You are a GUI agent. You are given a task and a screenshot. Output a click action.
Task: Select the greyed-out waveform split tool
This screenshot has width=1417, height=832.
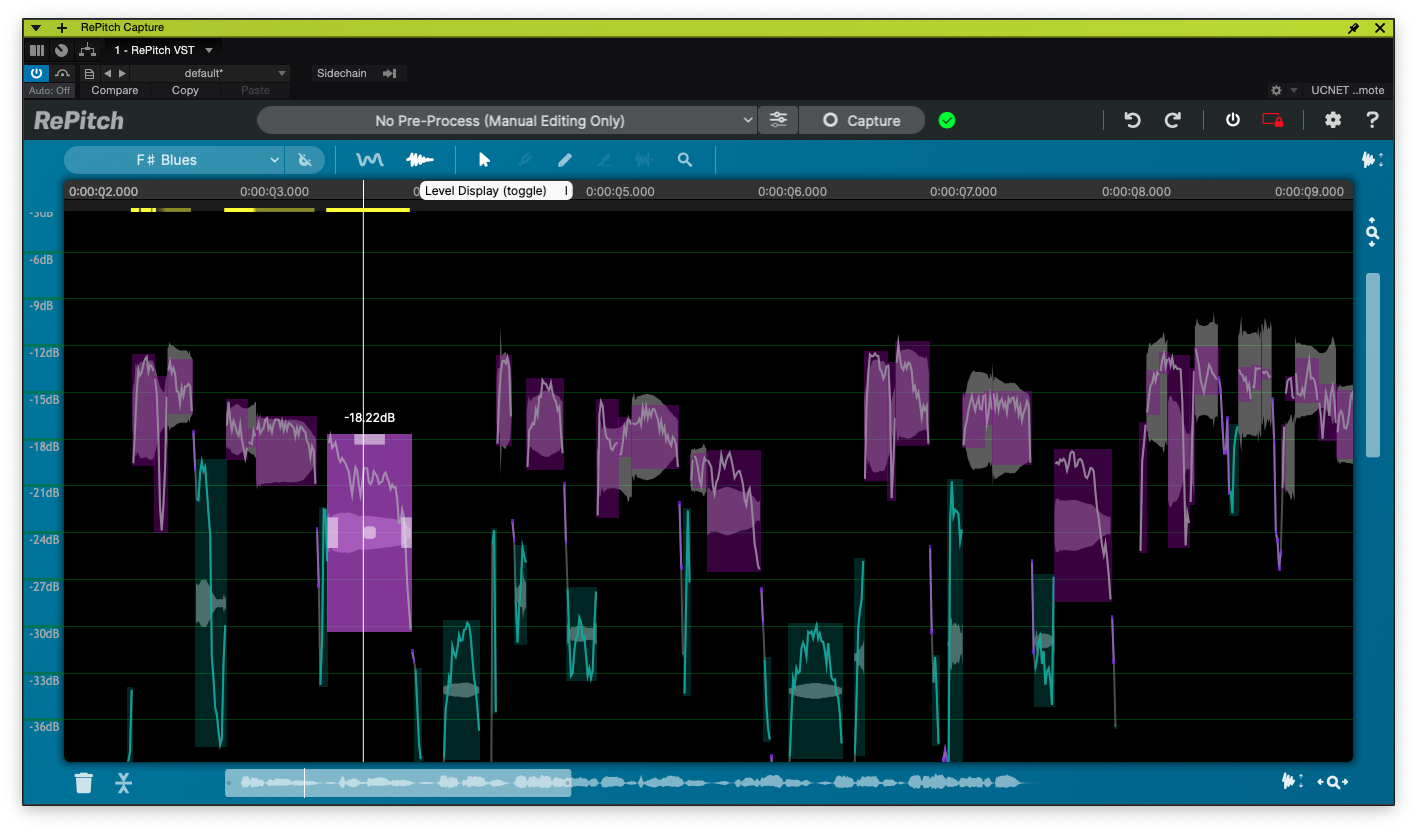point(645,160)
